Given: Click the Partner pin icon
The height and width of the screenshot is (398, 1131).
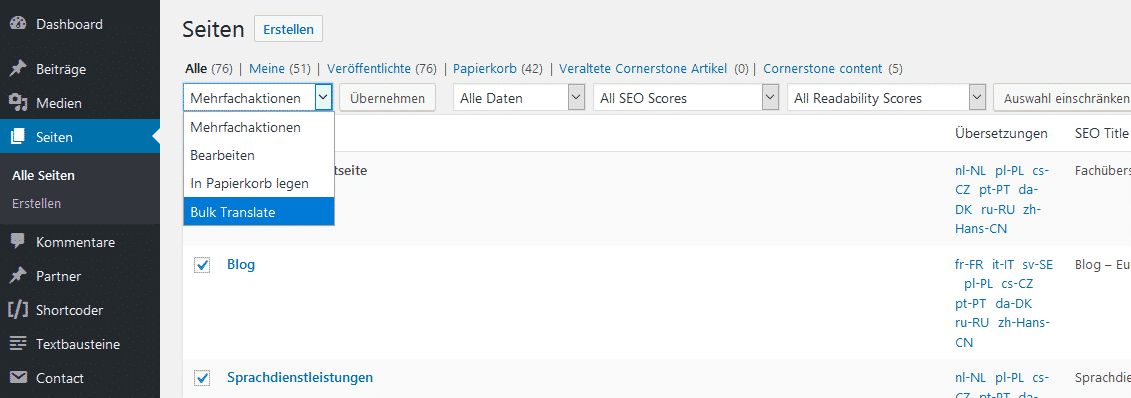Looking at the screenshot, I should point(18,276).
